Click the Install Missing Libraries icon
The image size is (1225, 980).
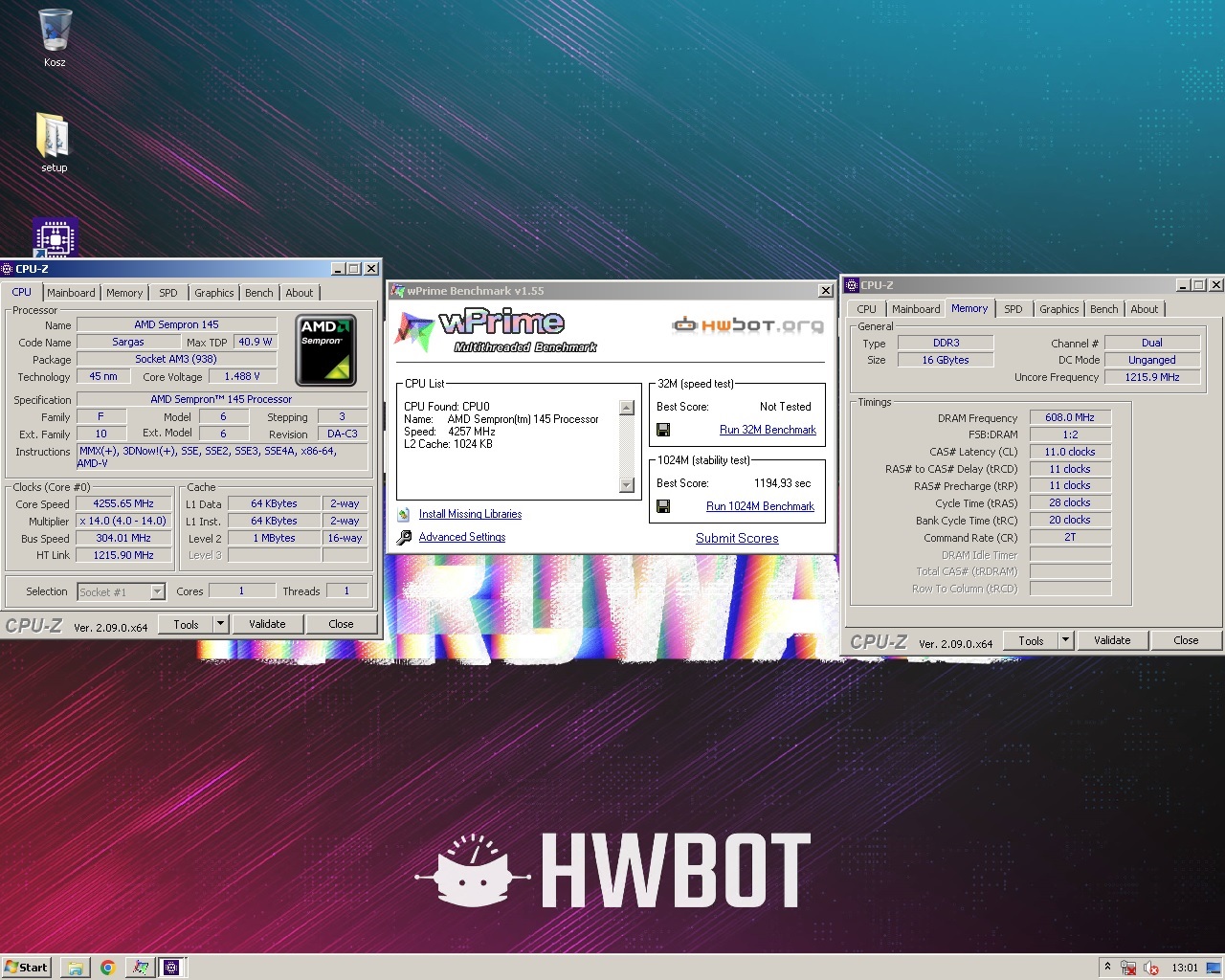click(x=404, y=514)
